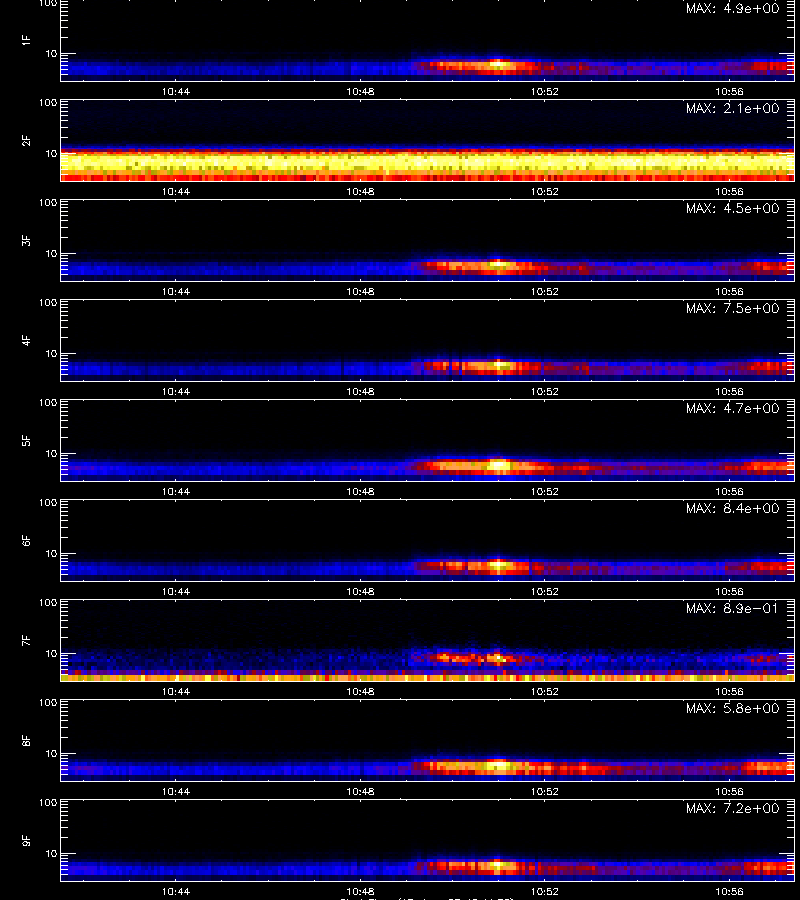Click the 10:52 time tick below panel 2F

(x=545, y=192)
